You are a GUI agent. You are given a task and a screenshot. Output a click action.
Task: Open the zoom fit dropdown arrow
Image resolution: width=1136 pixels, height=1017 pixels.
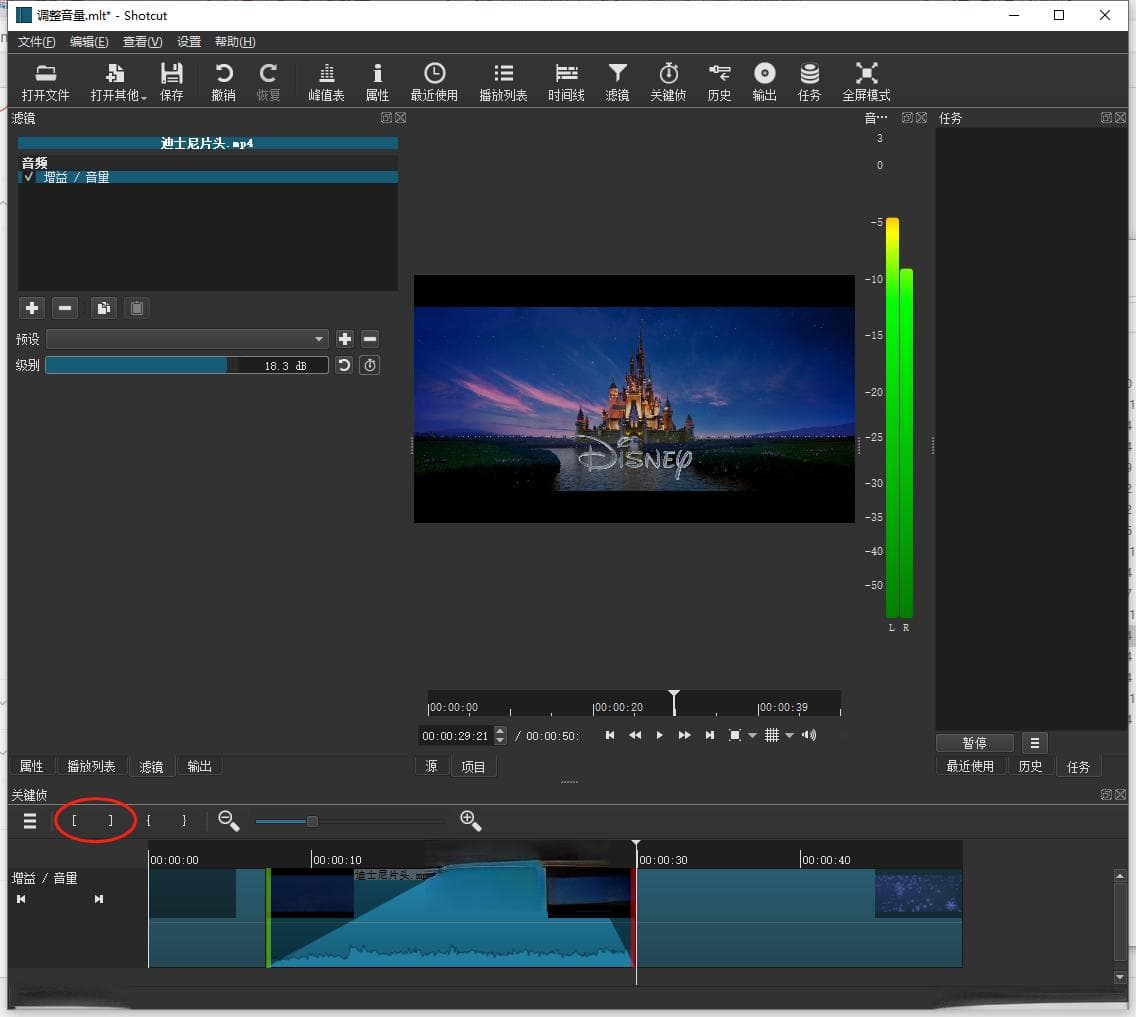(x=752, y=736)
